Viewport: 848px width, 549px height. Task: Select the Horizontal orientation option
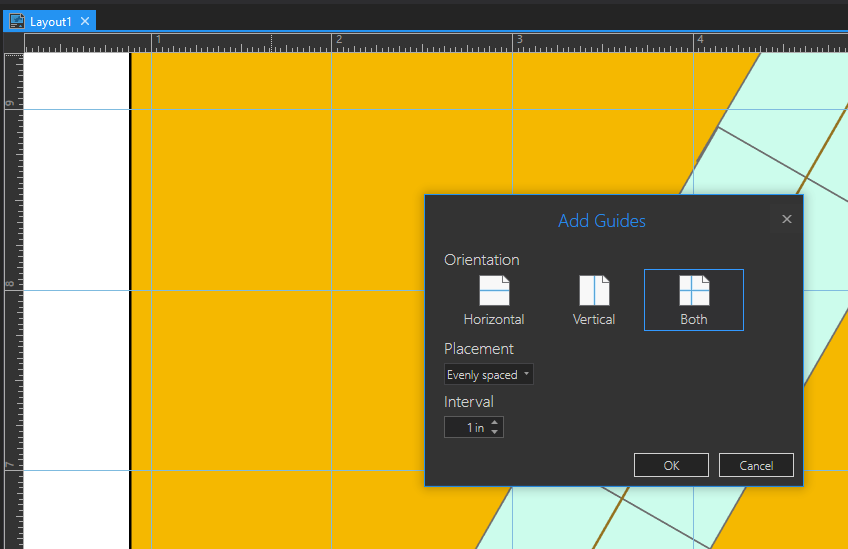(x=494, y=300)
